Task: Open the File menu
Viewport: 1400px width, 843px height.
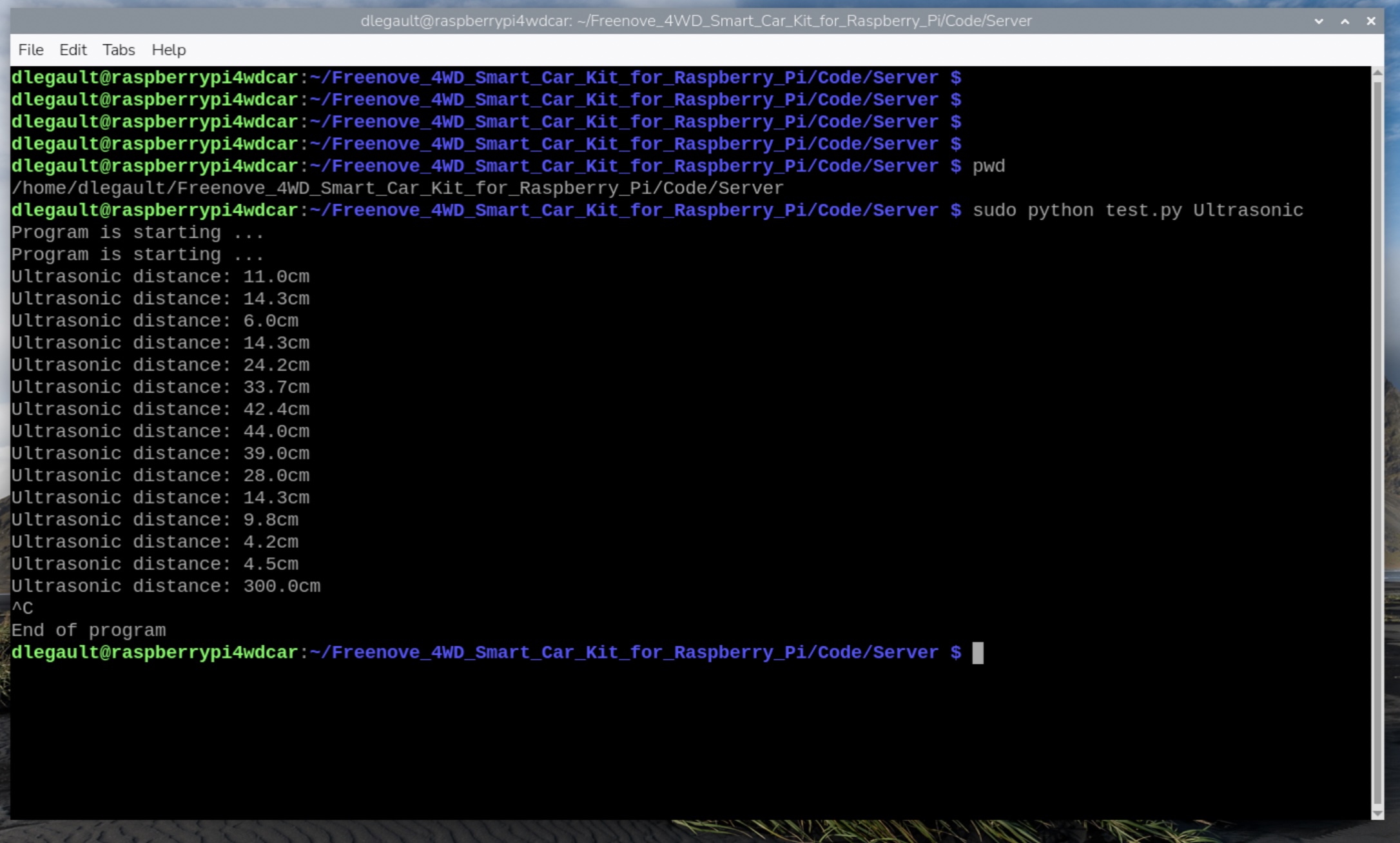Action: [x=30, y=50]
